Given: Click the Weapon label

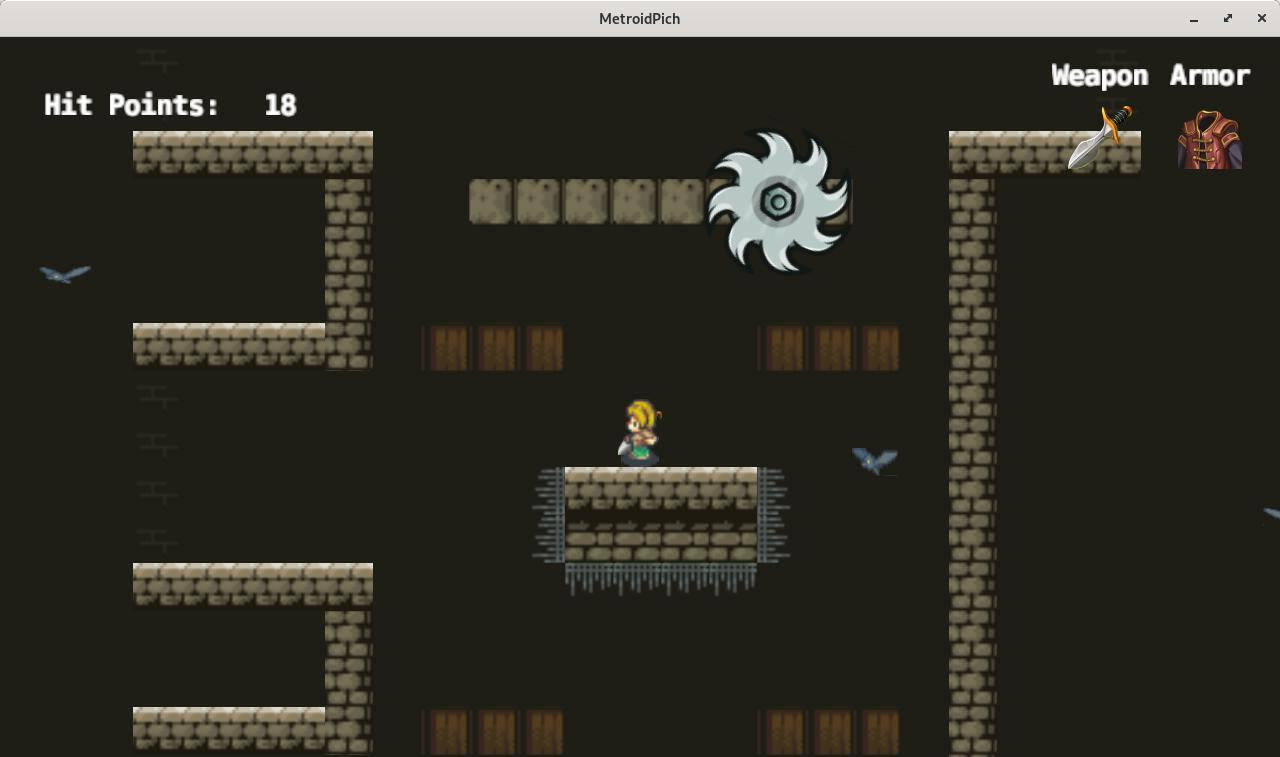Looking at the screenshot, I should 1099,76.
